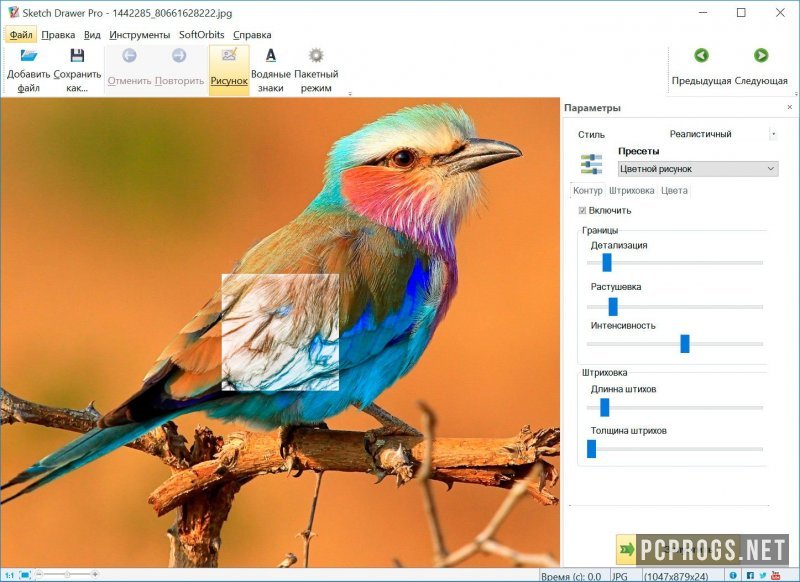Click the JPG format status text
Image resolution: width=800 pixels, height=582 pixels.
click(x=619, y=576)
